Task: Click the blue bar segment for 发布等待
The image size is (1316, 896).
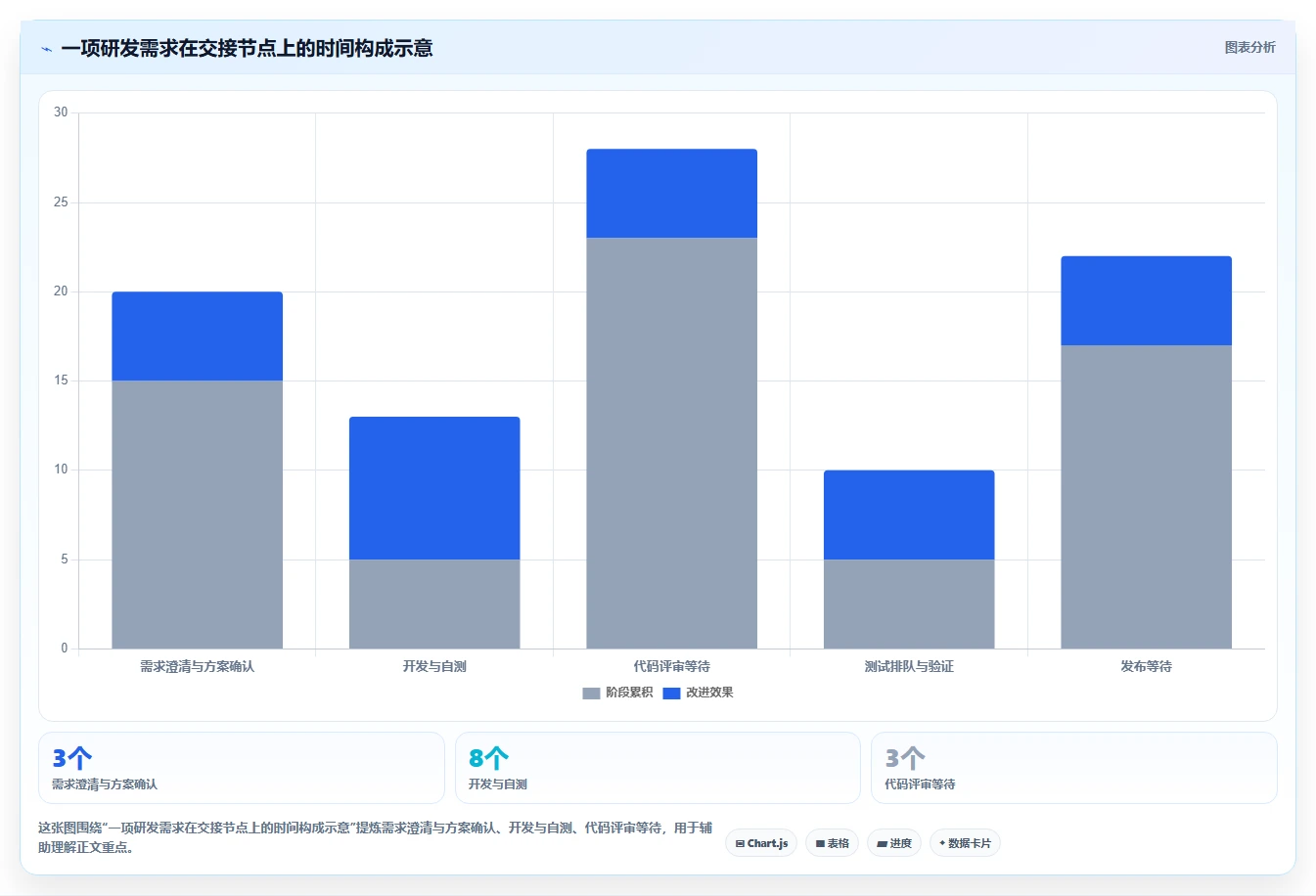Action: [1146, 300]
